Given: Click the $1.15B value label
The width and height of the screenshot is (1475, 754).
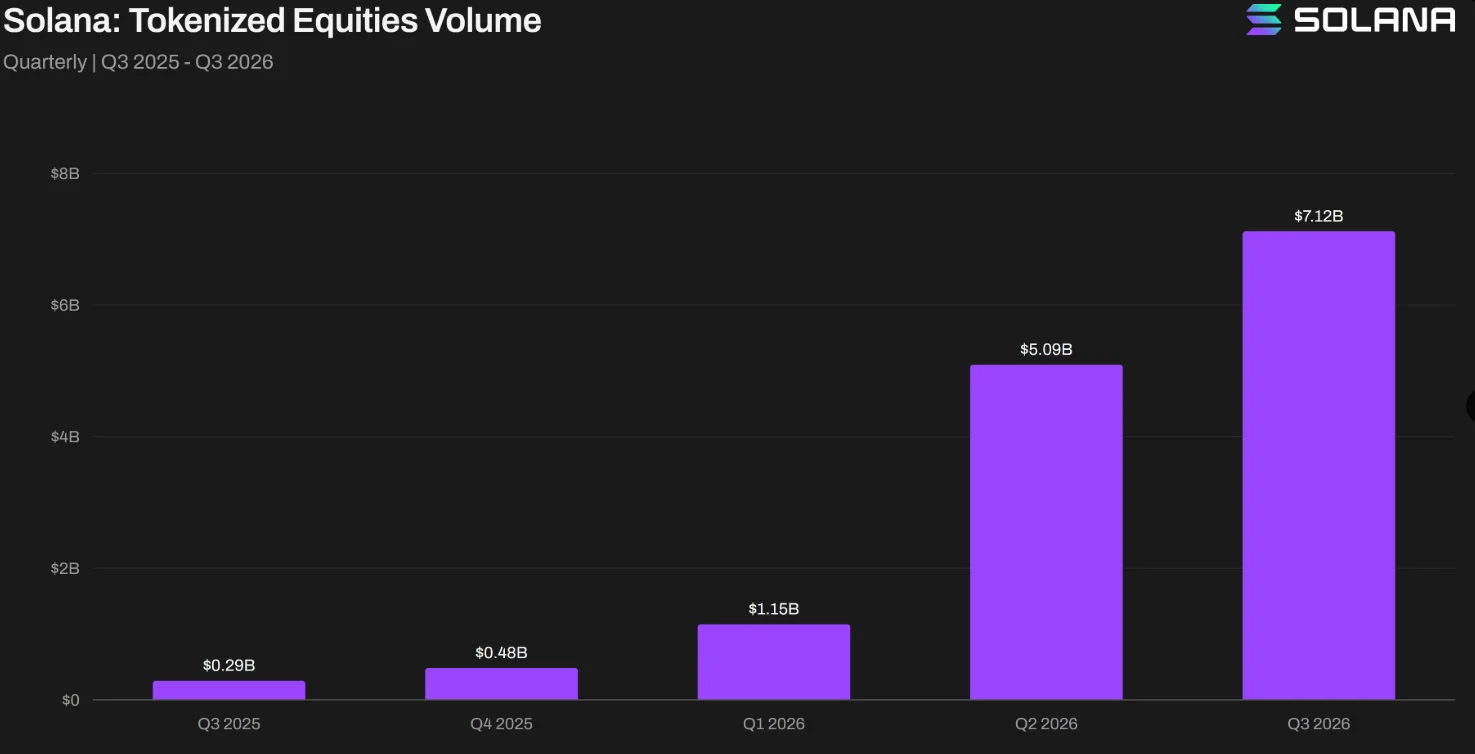Looking at the screenshot, I should coord(774,609).
